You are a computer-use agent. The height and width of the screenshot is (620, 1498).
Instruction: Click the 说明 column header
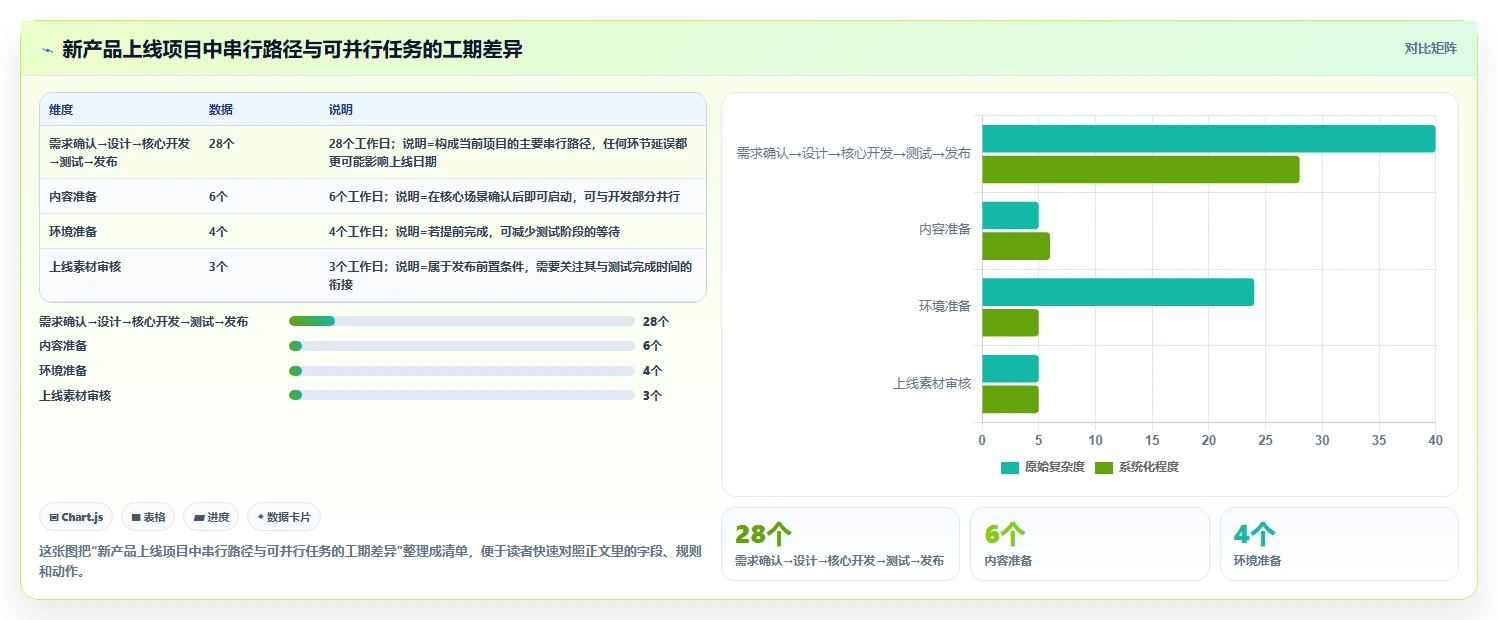click(341, 110)
